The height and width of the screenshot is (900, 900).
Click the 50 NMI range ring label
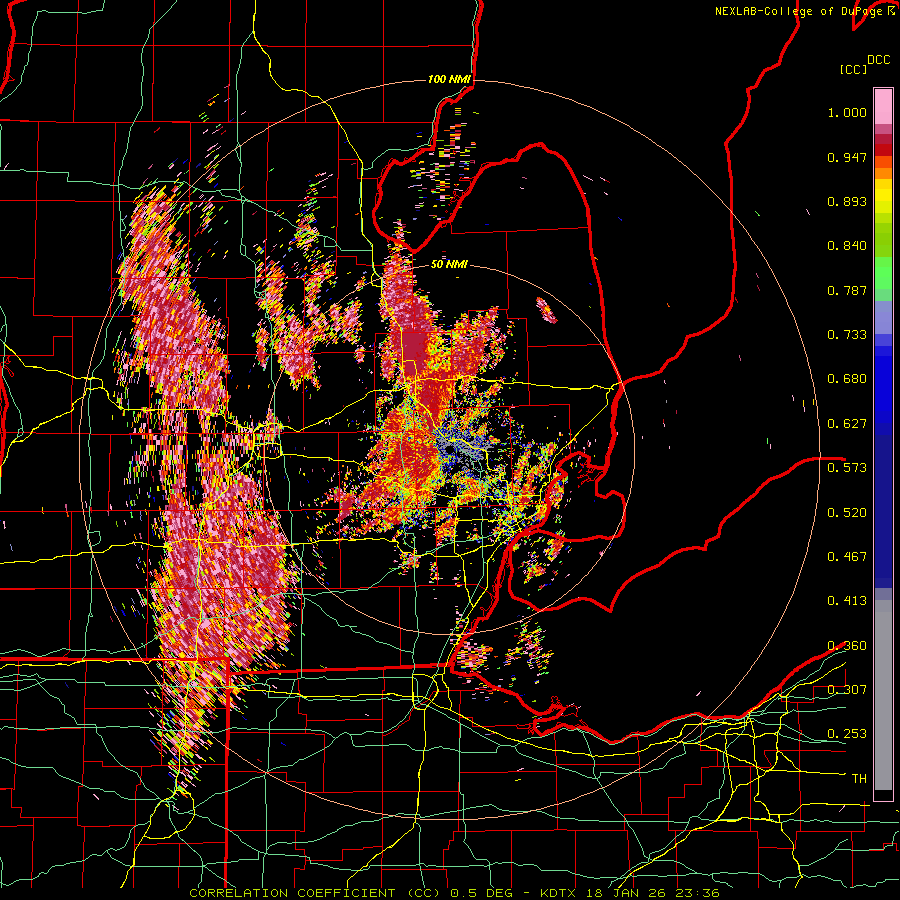(449, 264)
